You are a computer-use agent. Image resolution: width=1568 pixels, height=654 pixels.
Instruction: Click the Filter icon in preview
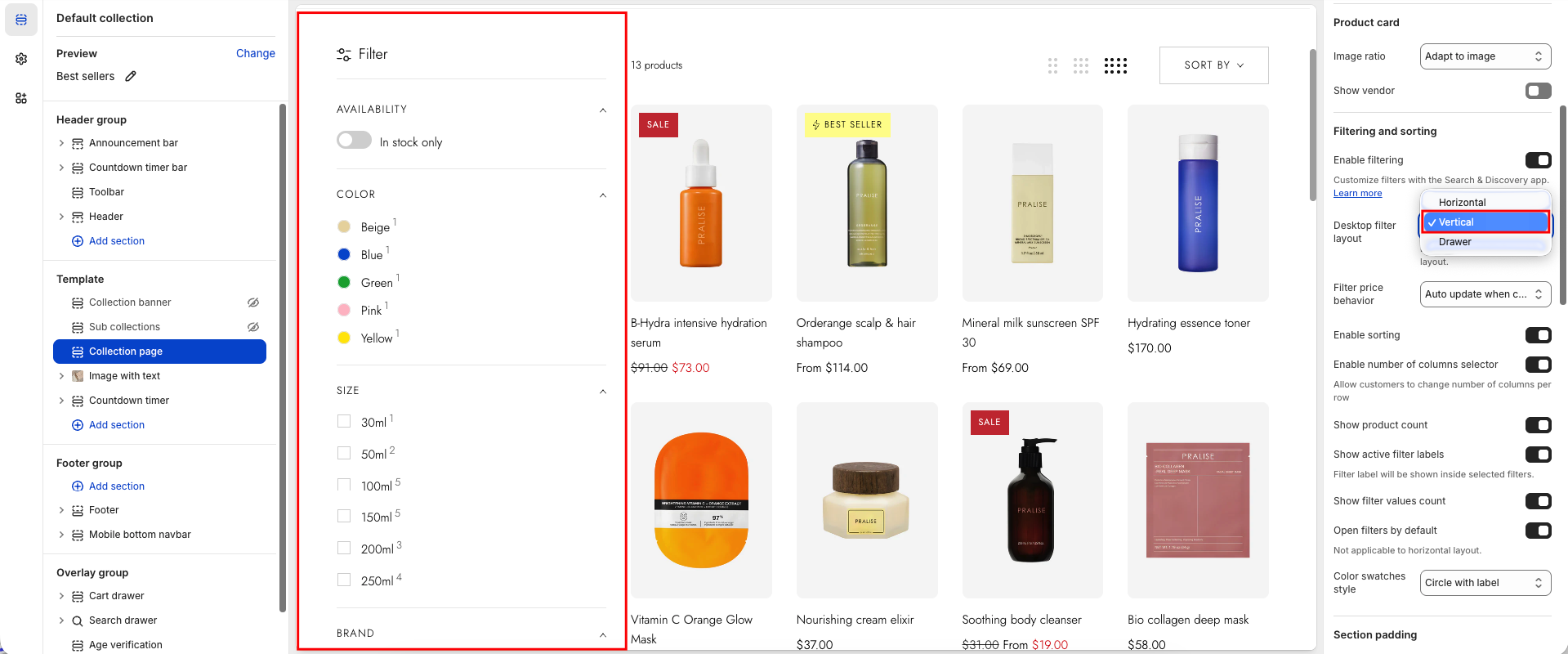click(x=344, y=54)
